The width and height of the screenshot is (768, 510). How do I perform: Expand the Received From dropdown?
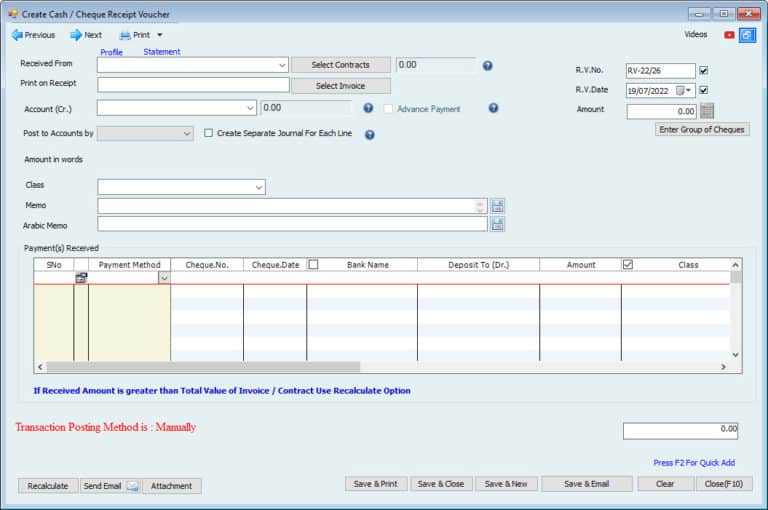282,65
